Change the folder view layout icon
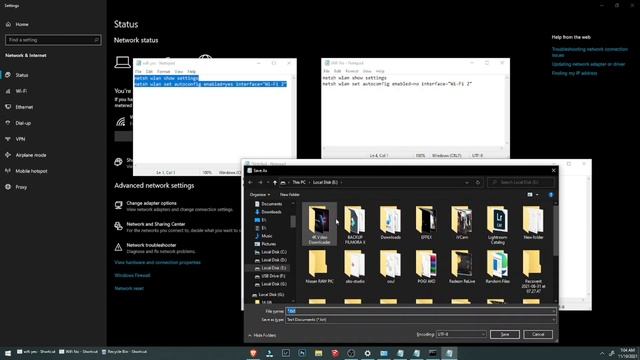 pyautogui.click(x=530, y=195)
